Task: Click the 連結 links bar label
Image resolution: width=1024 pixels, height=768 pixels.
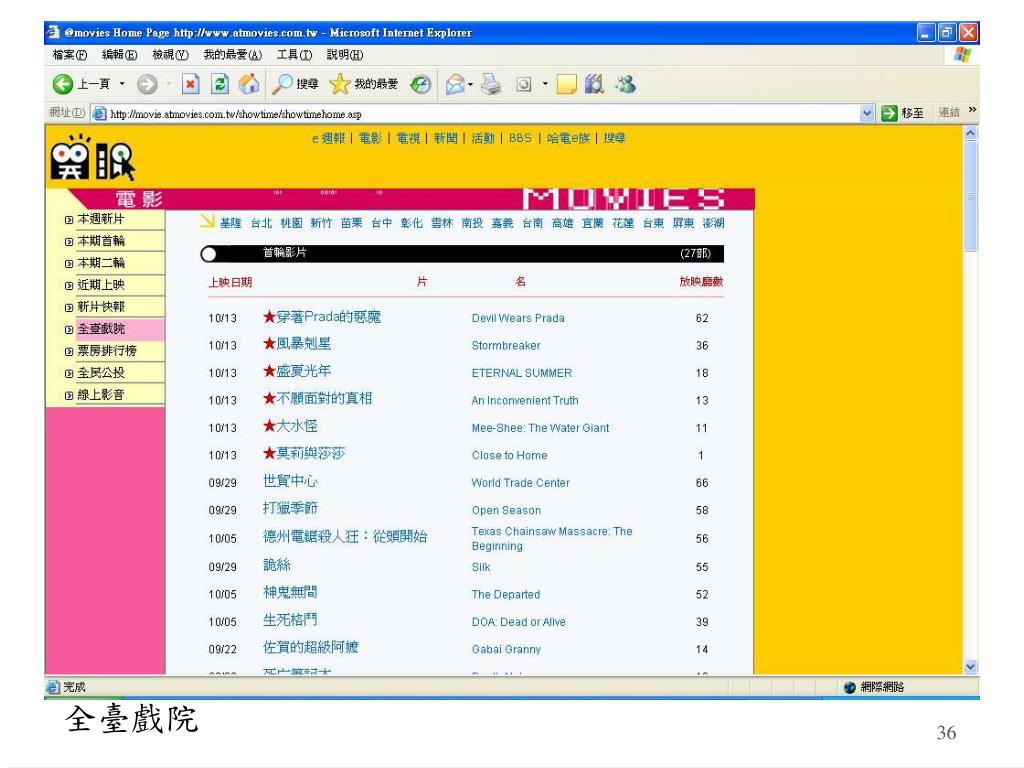Action: tap(949, 112)
